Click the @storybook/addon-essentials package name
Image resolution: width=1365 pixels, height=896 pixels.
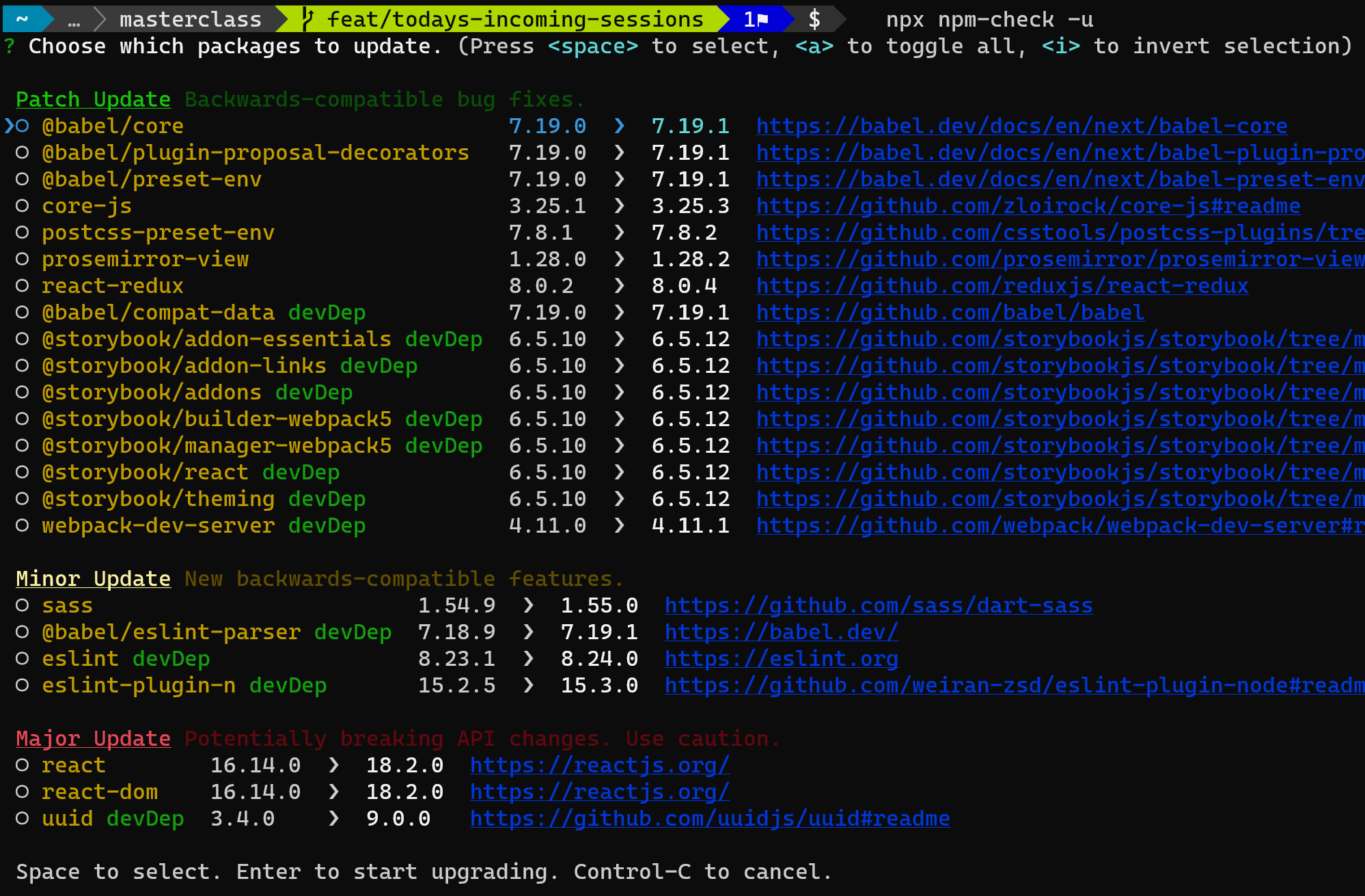(217, 339)
